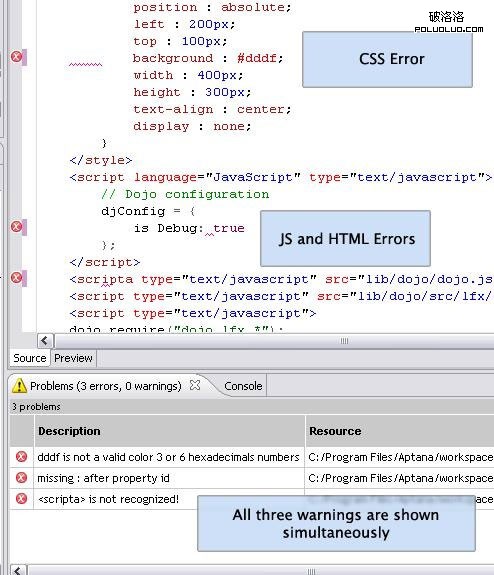Image resolution: width=494 pixels, height=575 pixels.
Task: Click the 'is Debug: true' code line
Action: [x=189, y=228]
